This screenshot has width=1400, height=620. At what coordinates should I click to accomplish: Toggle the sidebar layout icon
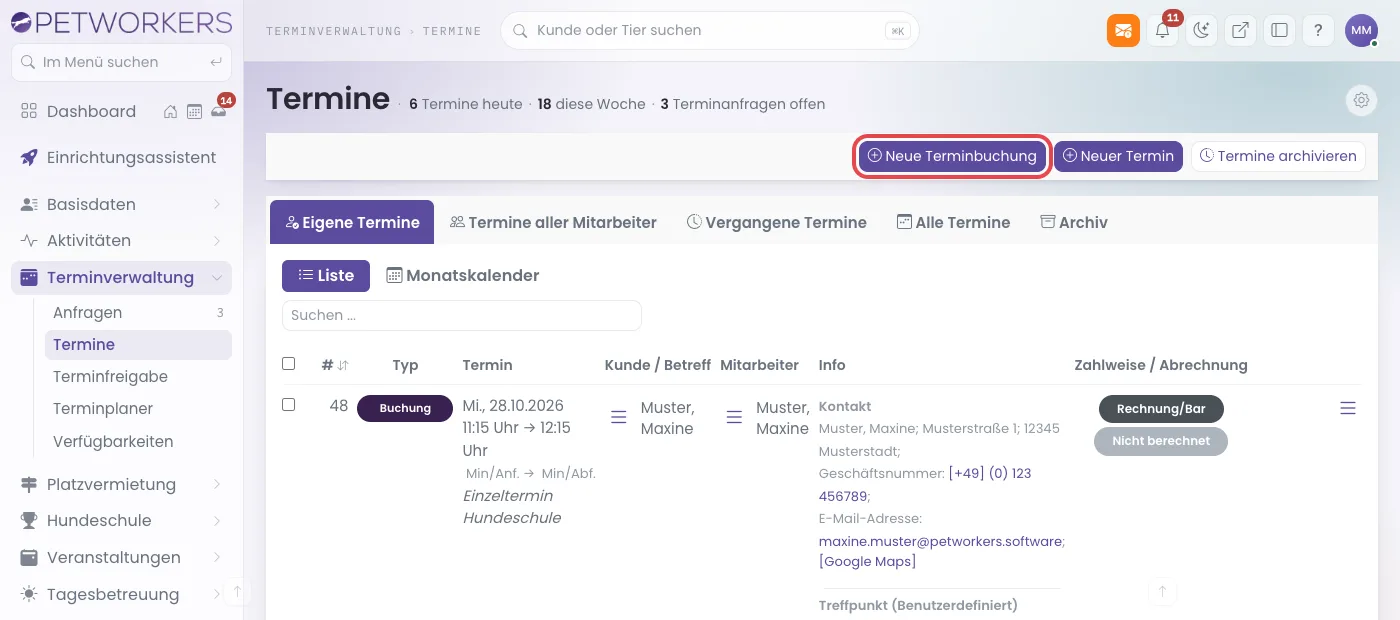click(x=1279, y=30)
